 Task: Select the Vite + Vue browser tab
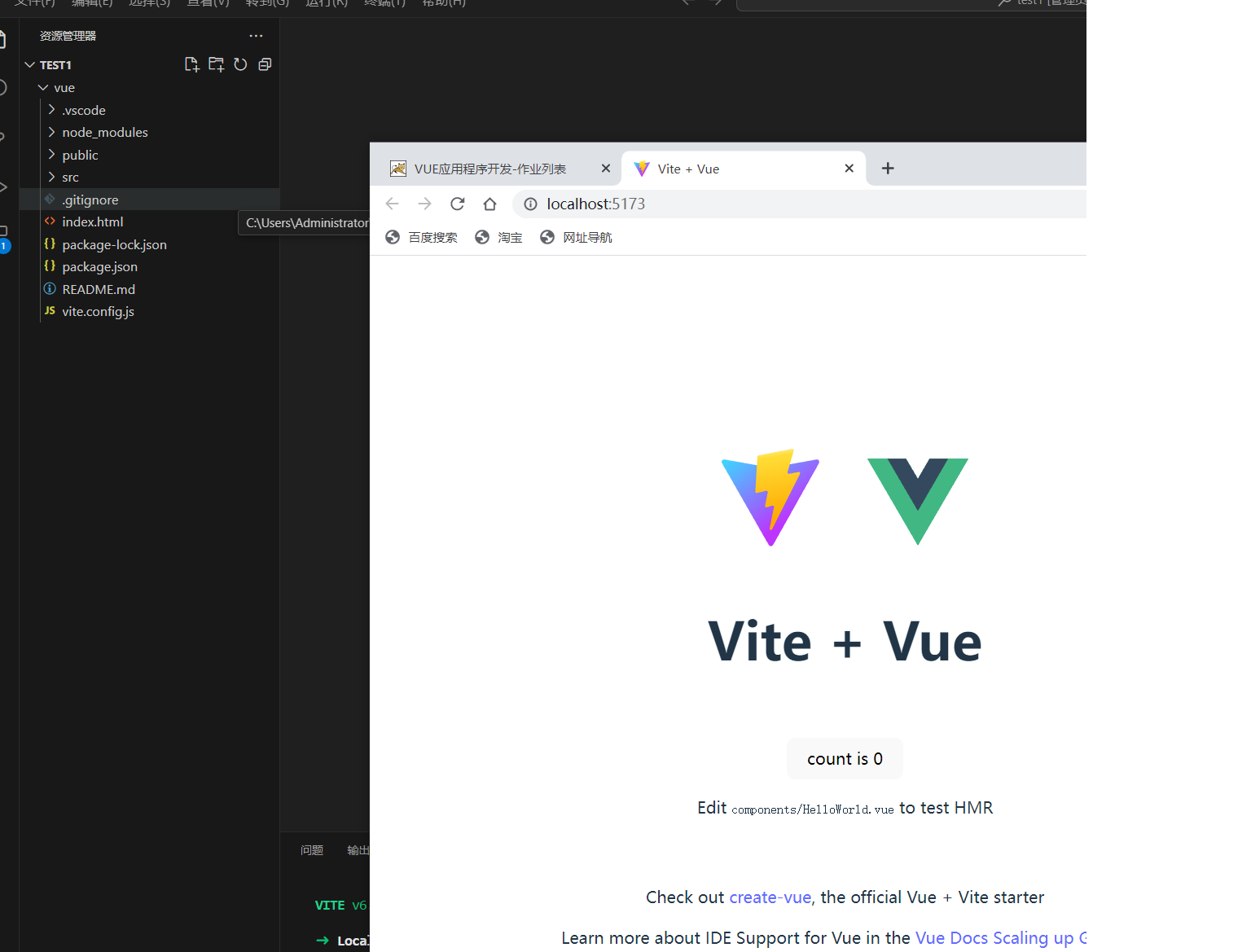(x=744, y=169)
